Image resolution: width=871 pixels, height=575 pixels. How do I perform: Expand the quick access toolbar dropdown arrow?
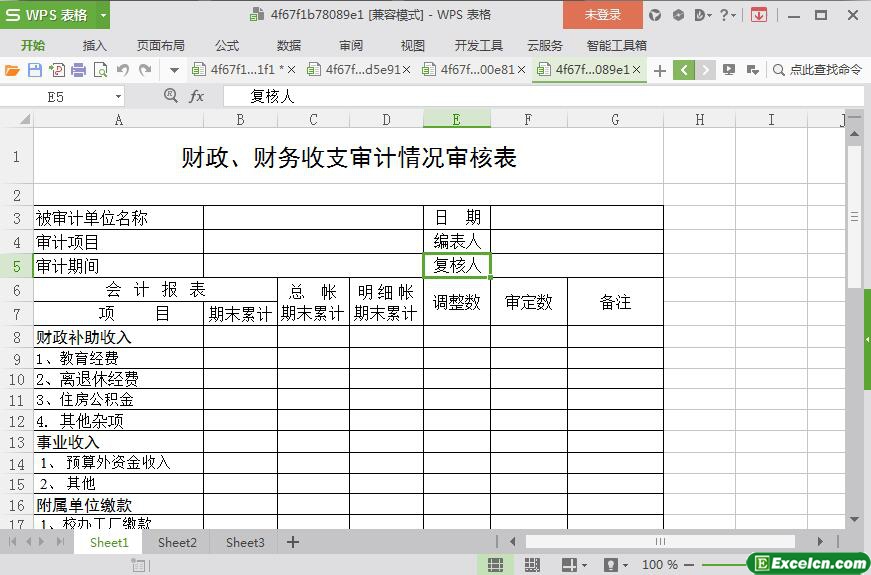(174, 70)
